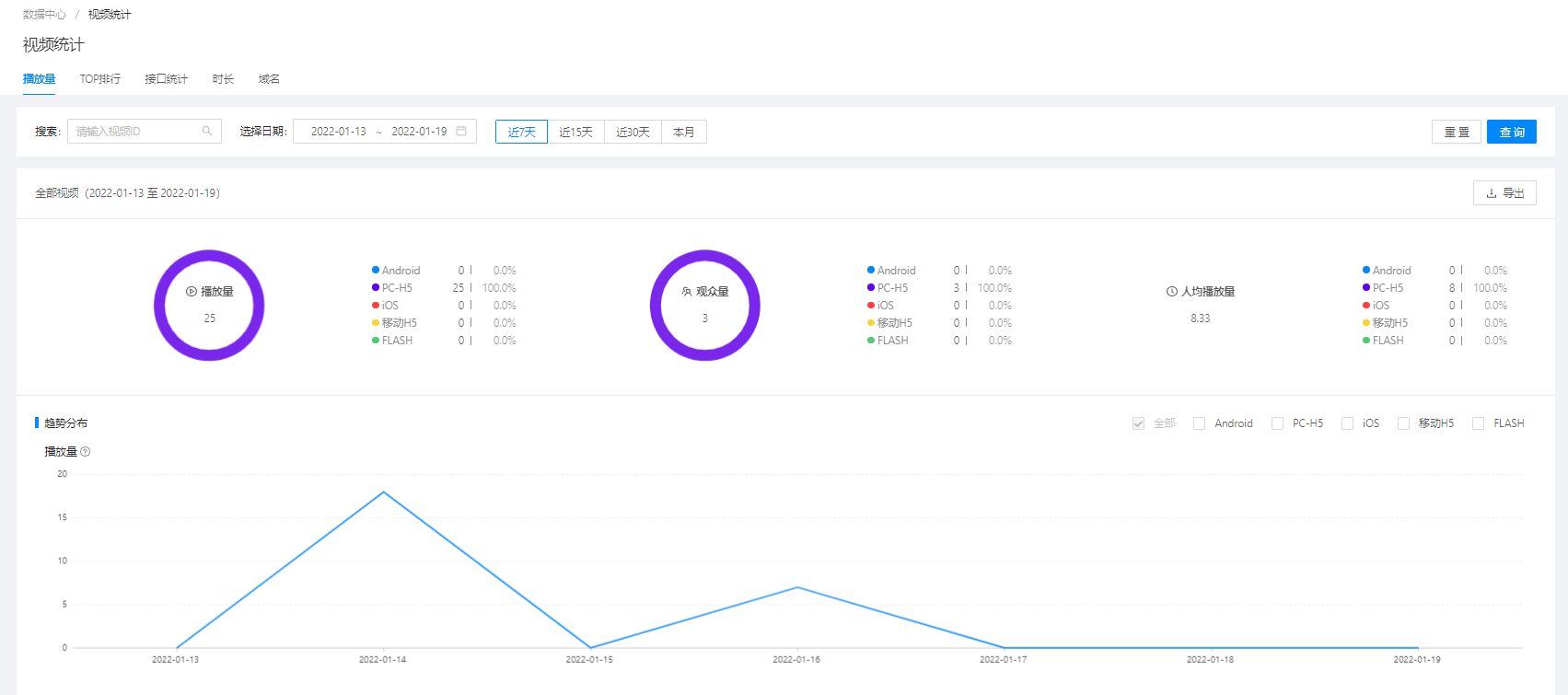Click the purple PC-H5 legend dot under 人均播放量
1568x695 pixels.
pyautogui.click(x=1366, y=287)
